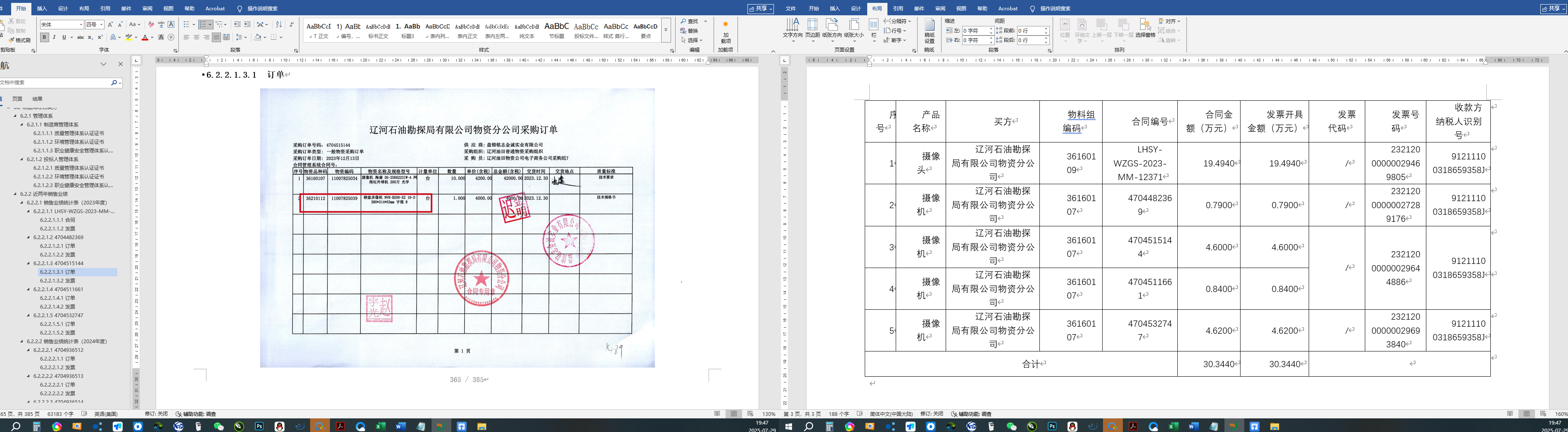Toggle Italic formatting in left window
The height and width of the screenshot is (432, 1568).
[x=54, y=37]
